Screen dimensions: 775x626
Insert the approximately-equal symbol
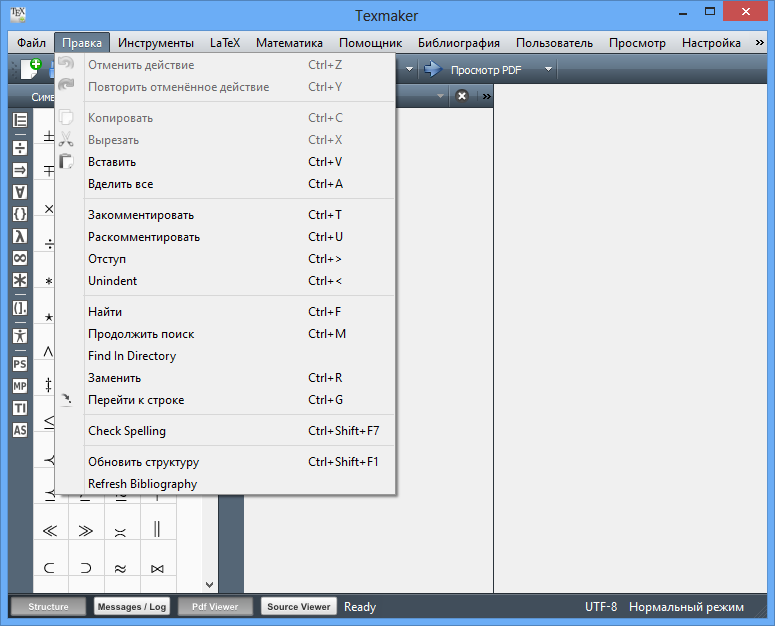[120, 569]
